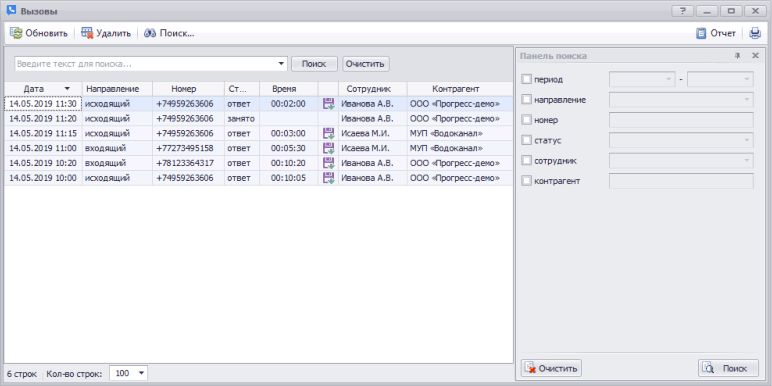Viewport: 772px width, 386px height.
Task: Click the номер filter input field
Action: pos(681,120)
